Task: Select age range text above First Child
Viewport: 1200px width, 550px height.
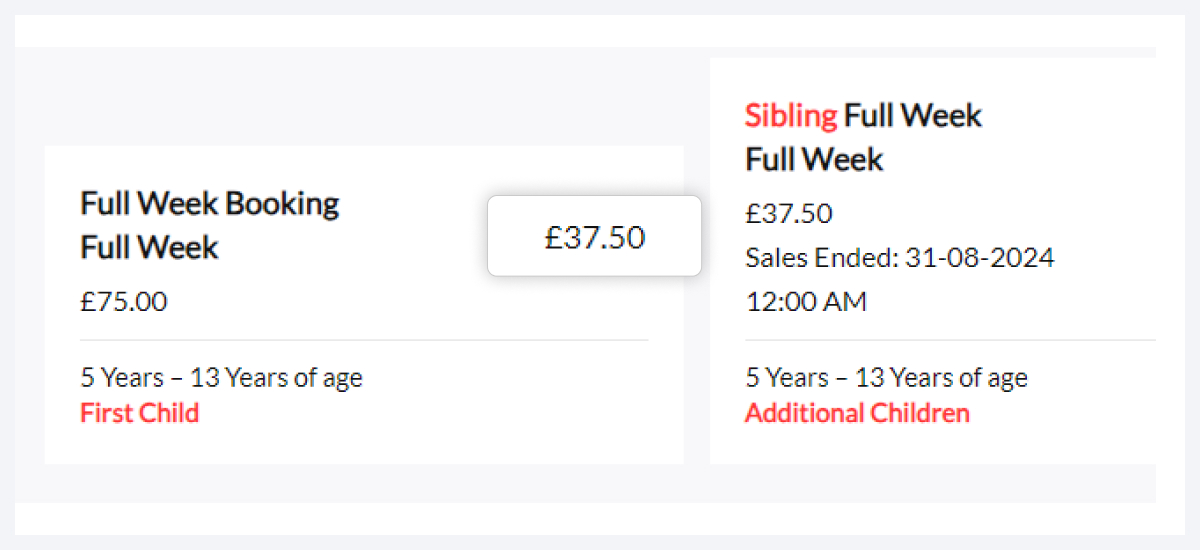Action: coord(221,378)
